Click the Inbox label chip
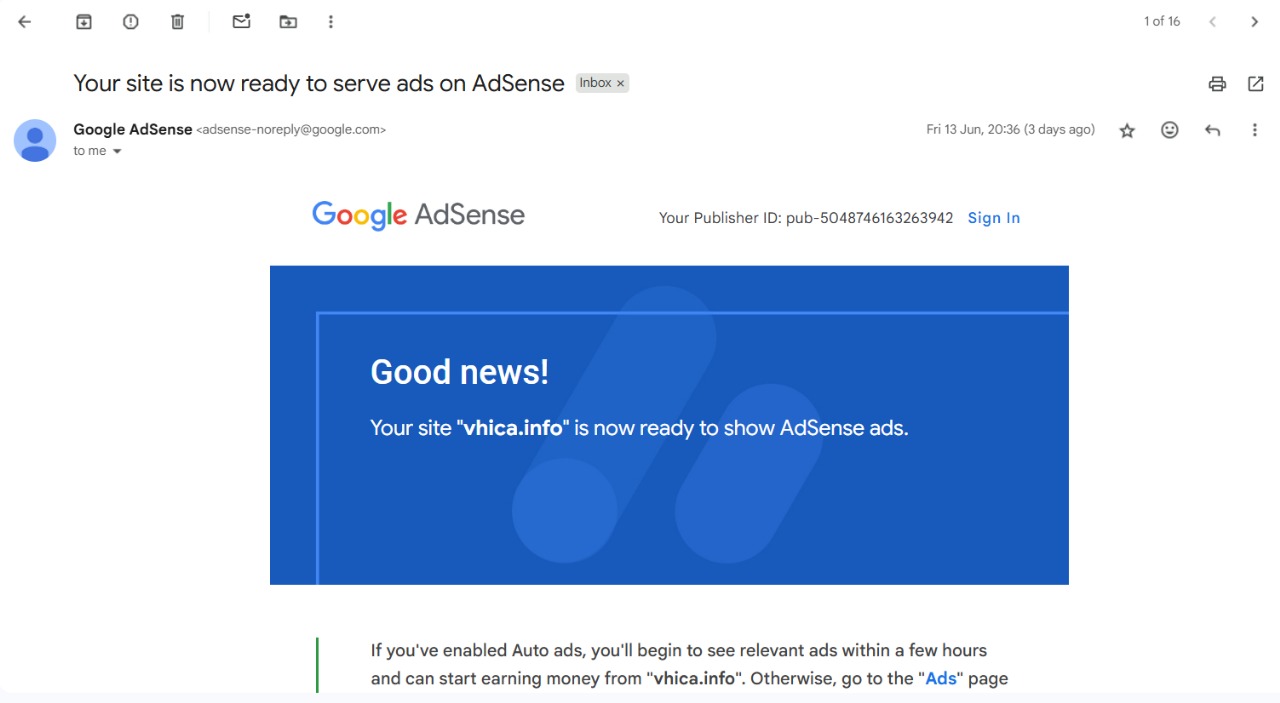 (x=596, y=83)
